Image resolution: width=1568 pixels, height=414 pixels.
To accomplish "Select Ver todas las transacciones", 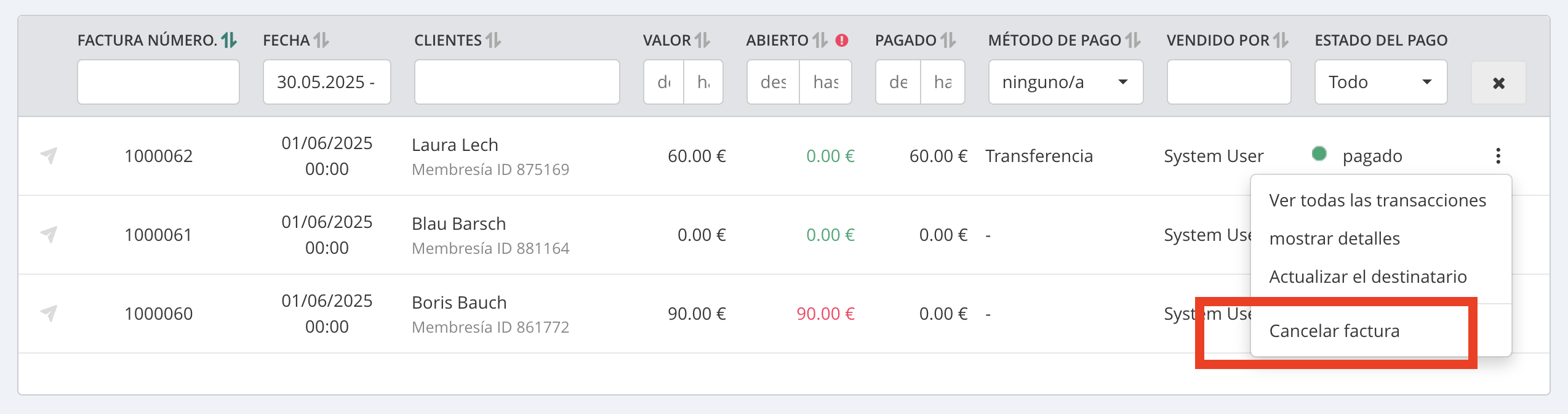I will 1377,200.
